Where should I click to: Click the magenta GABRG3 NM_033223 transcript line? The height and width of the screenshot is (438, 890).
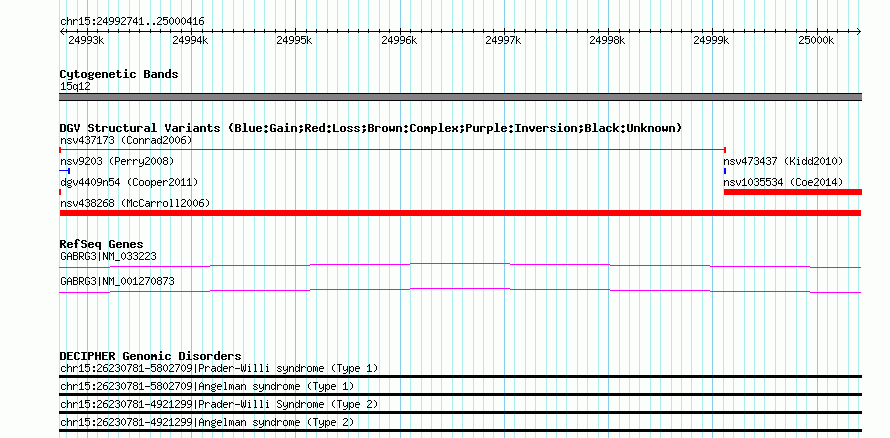(460, 266)
